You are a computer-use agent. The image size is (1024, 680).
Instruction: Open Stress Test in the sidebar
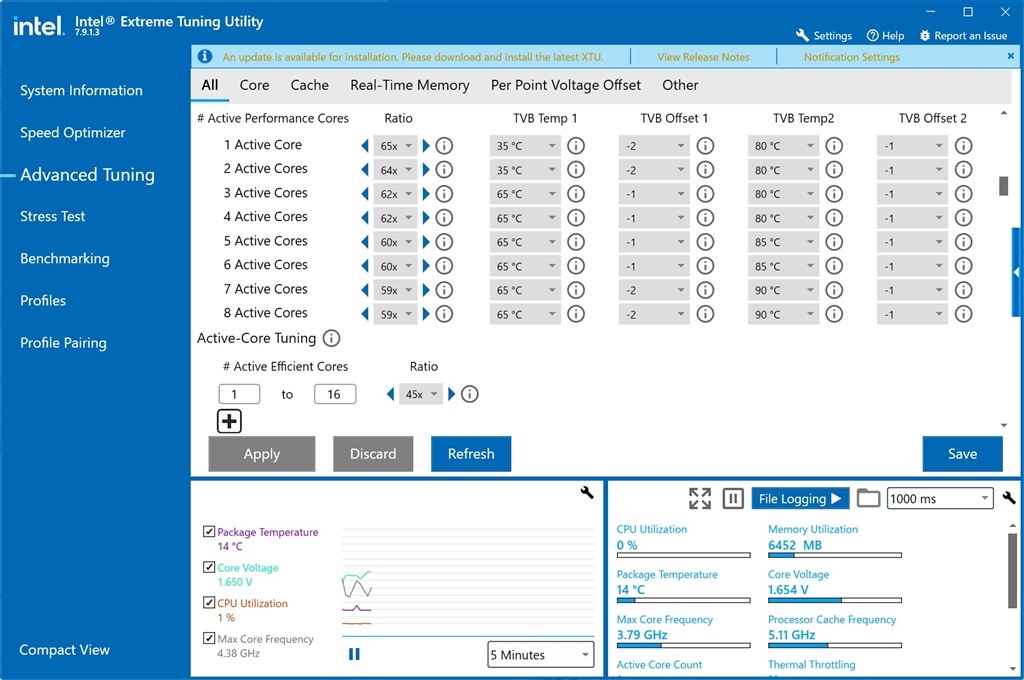tap(53, 216)
